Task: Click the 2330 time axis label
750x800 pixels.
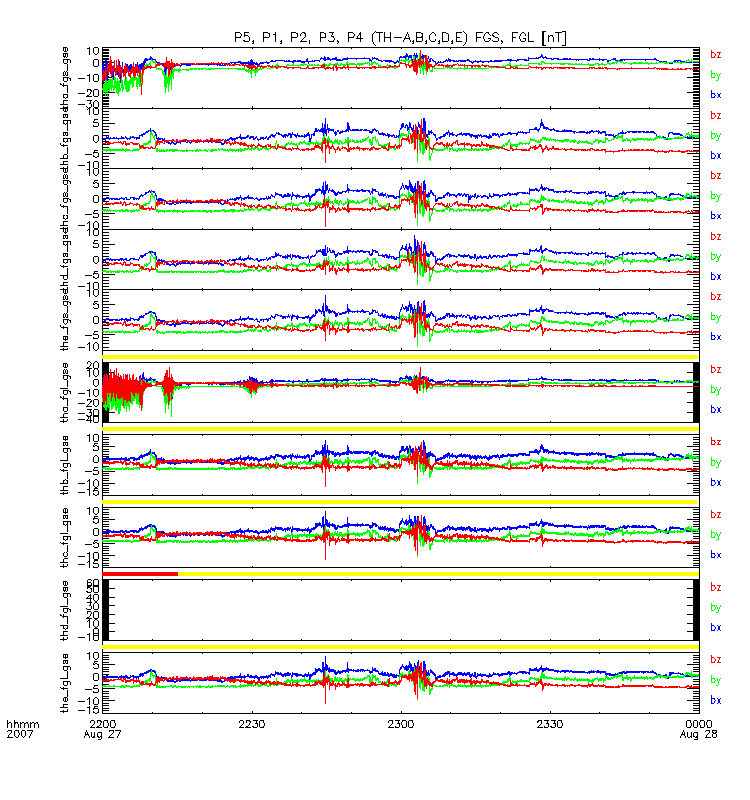Action: click(x=549, y=724)
